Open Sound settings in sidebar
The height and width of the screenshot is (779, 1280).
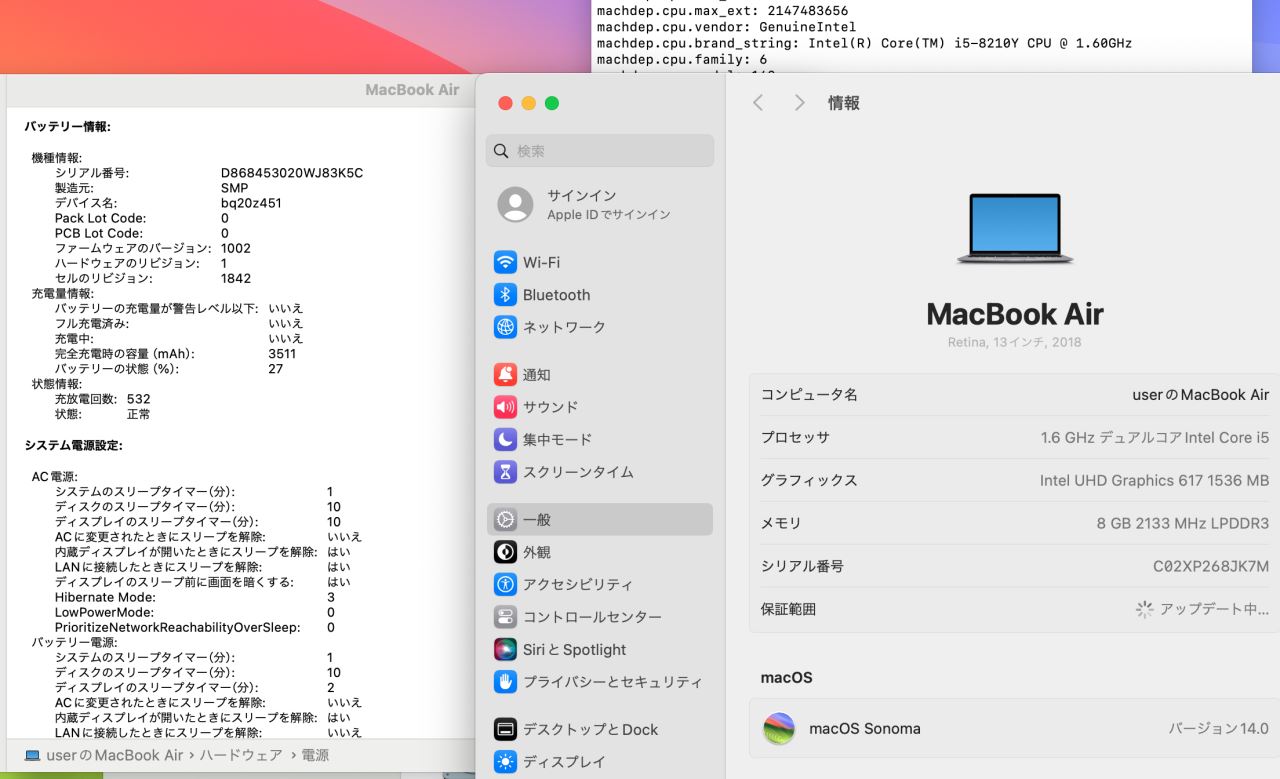pyautogui.click(x=550, y=407)
